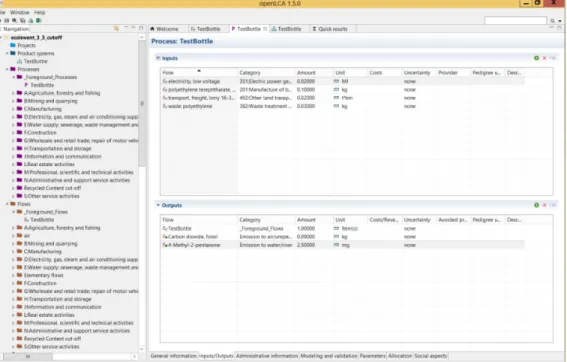Click the magnifier icon beside the search field
The height and width of the screenshot is (362, 567).
pyautogui.click(x=552, y=21)
